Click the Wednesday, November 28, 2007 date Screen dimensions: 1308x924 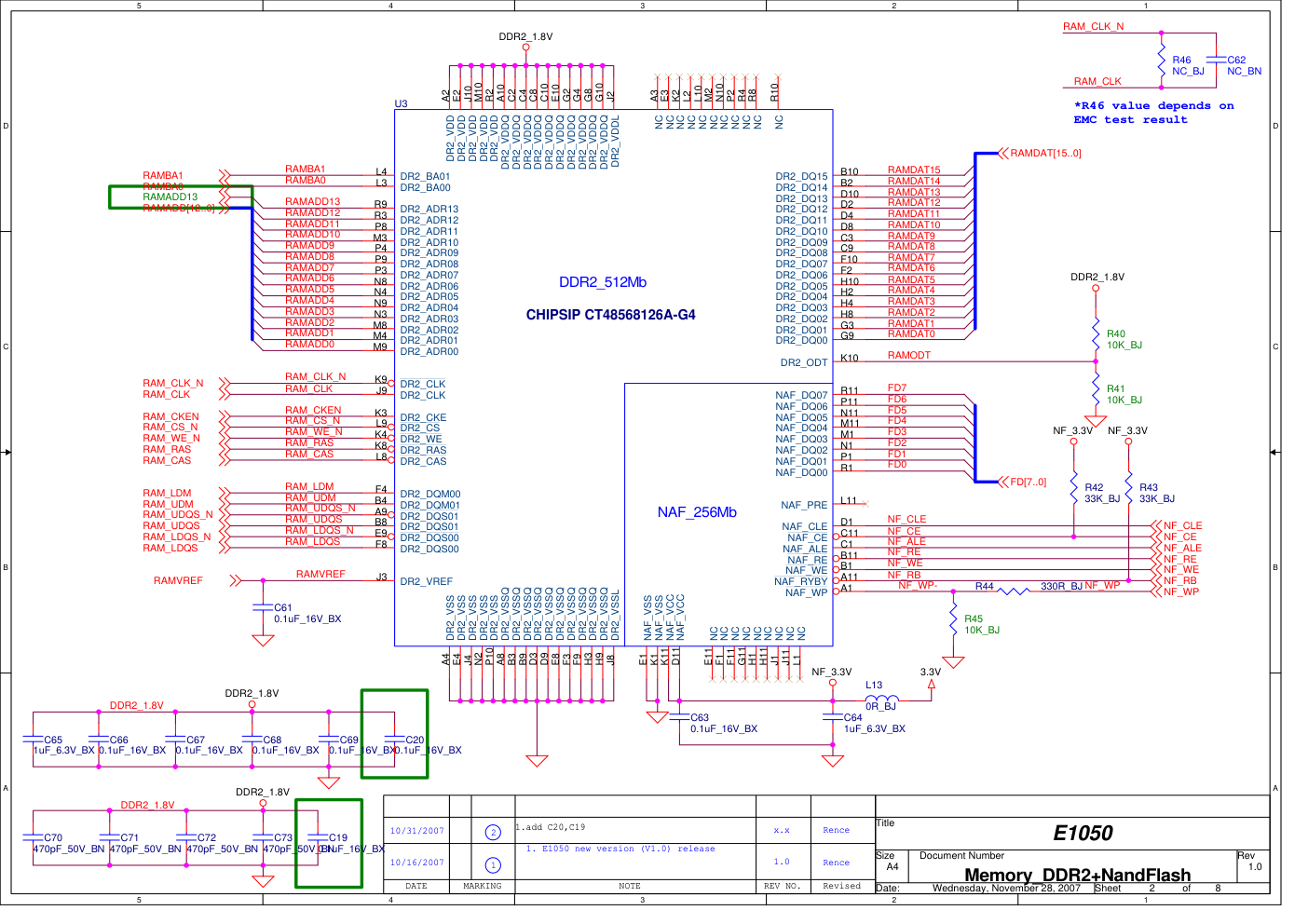coord(1006,888)
